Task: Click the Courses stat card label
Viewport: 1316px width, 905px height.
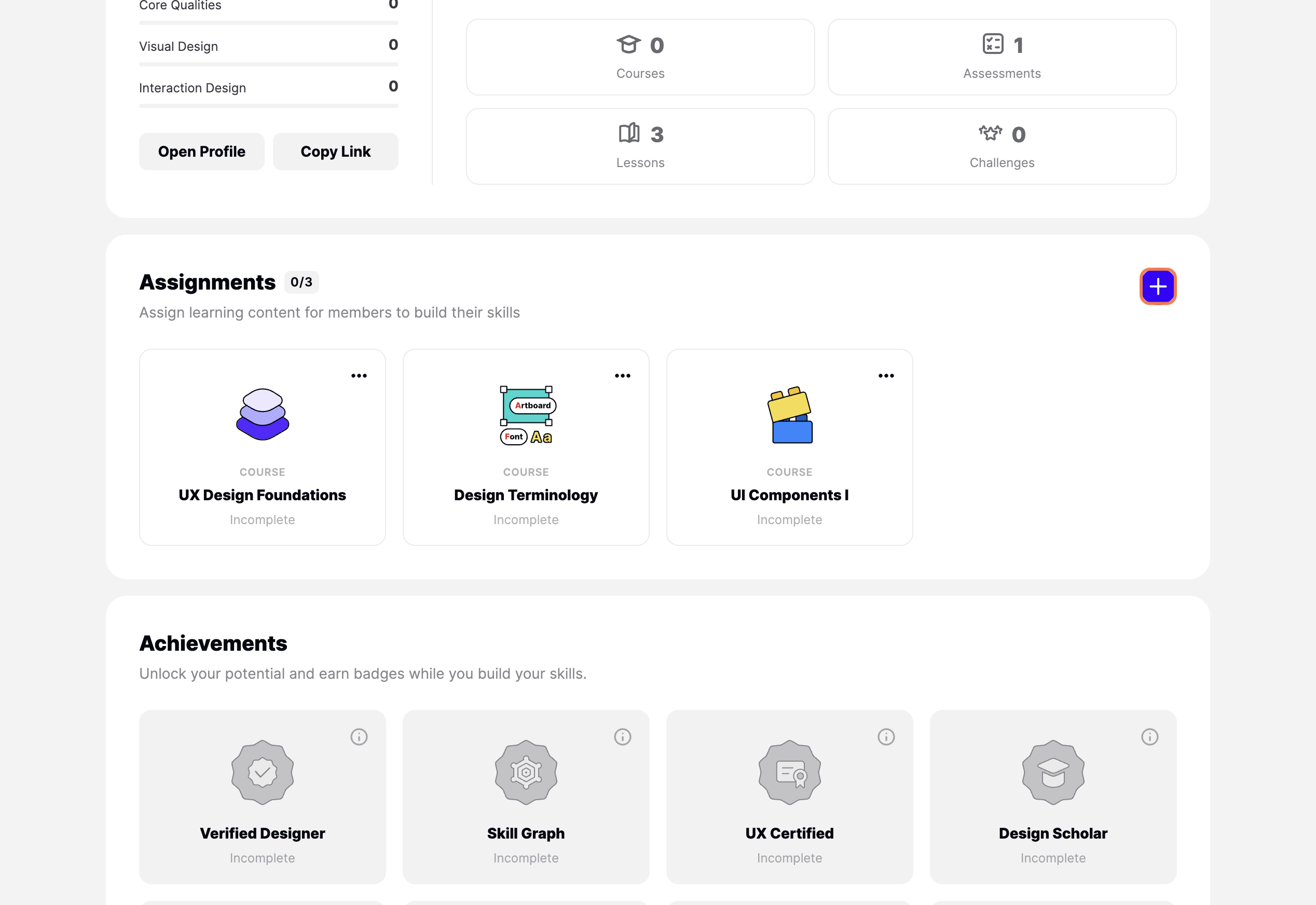Action: coord(641,74)
